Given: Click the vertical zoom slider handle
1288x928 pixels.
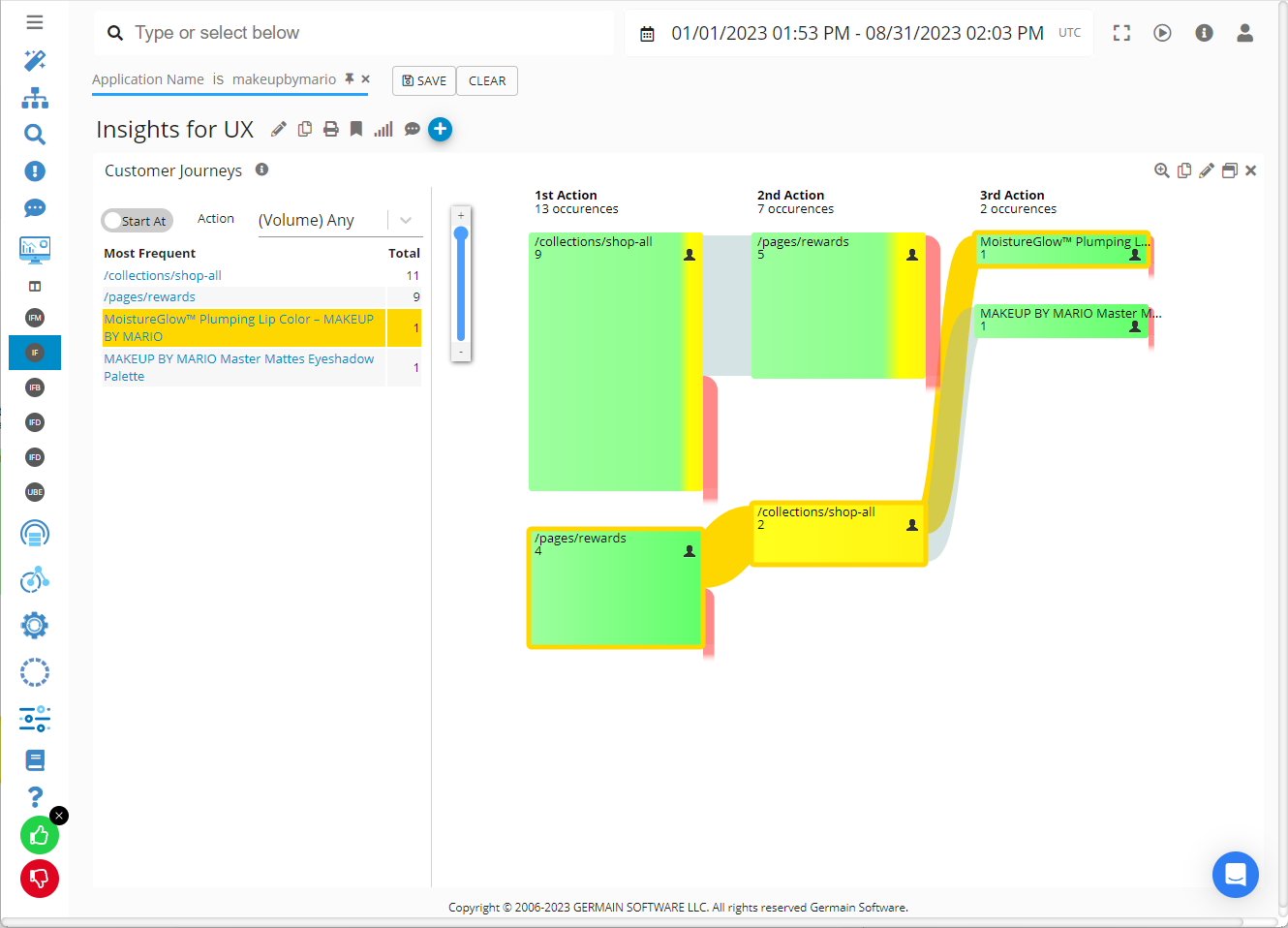Looking at the screenshot, I should click(x=461, y=233).
